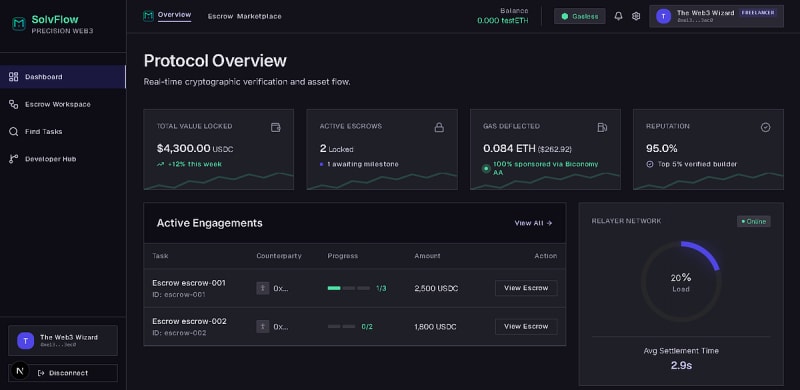The height and width of the screenshot is (390, 800).
Task: Click the gas pump icon on Gas Deflected card
Action: tap(602, 128)
